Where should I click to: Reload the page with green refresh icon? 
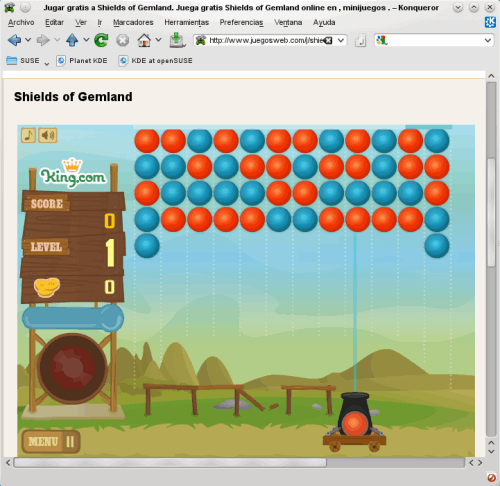101,40
